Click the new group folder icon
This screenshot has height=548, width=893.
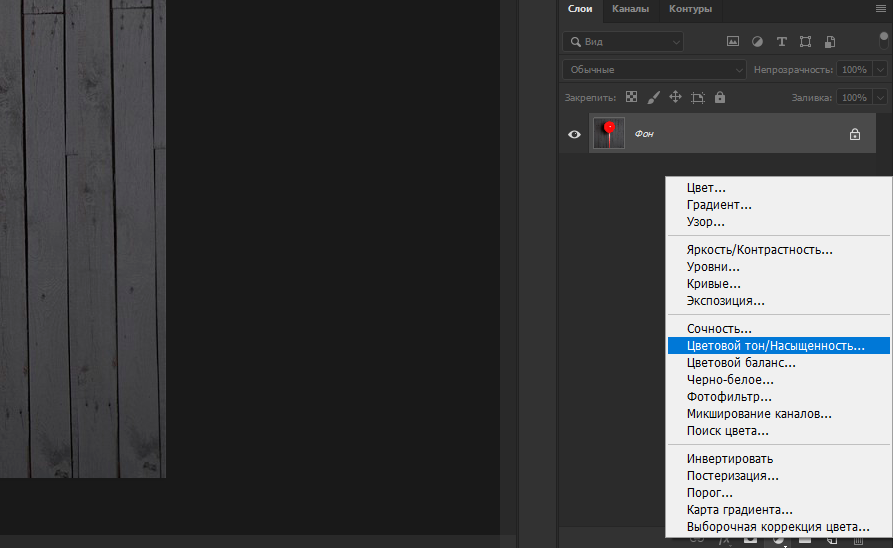(x=805, y=539)
